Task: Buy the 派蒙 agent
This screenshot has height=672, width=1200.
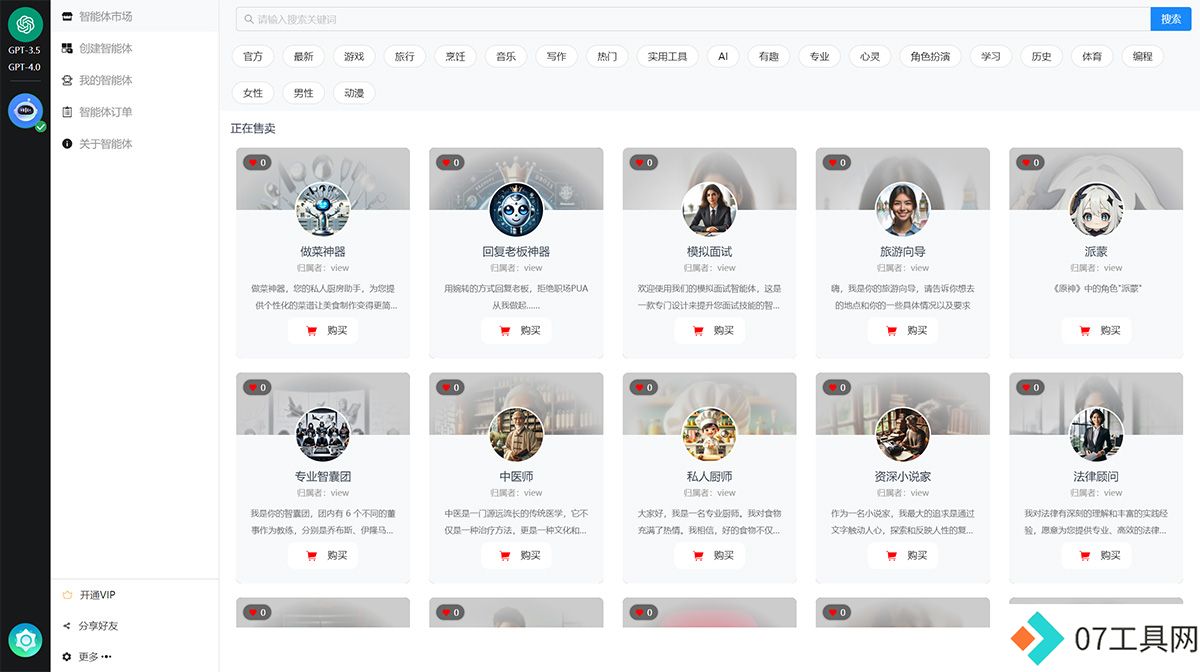Action: pyautogui.click(x=1096, y=330)
